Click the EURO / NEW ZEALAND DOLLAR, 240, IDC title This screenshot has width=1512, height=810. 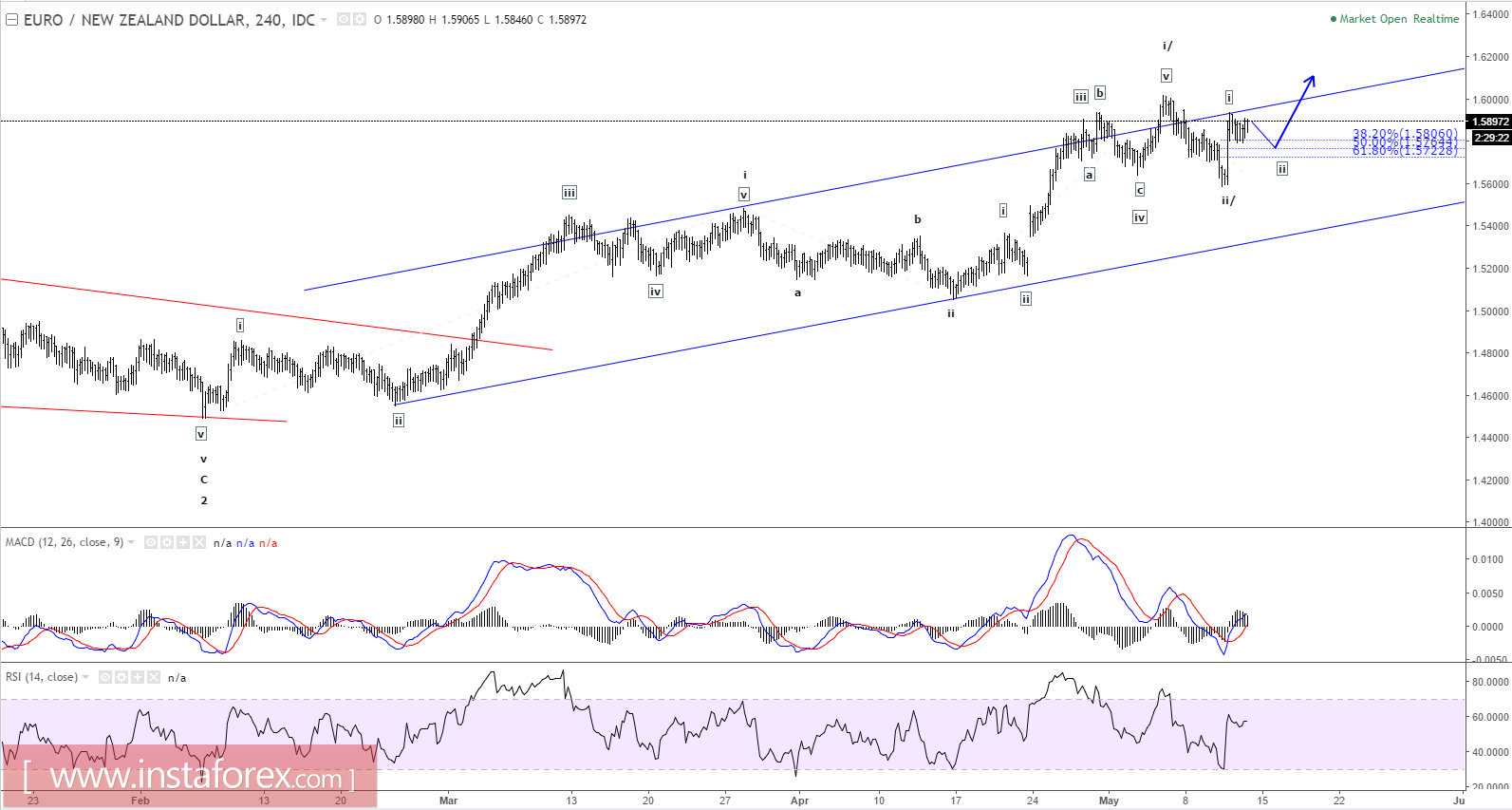[169, 20]
